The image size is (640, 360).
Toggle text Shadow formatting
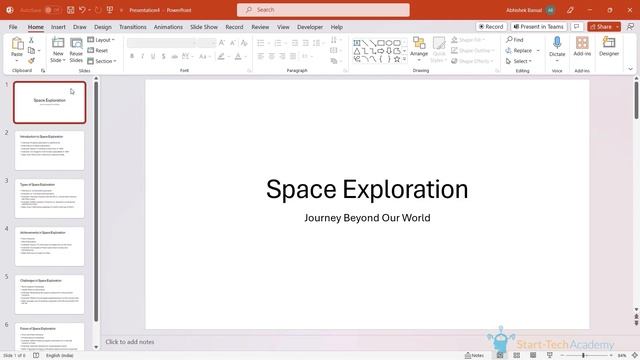tap(164, 56)
